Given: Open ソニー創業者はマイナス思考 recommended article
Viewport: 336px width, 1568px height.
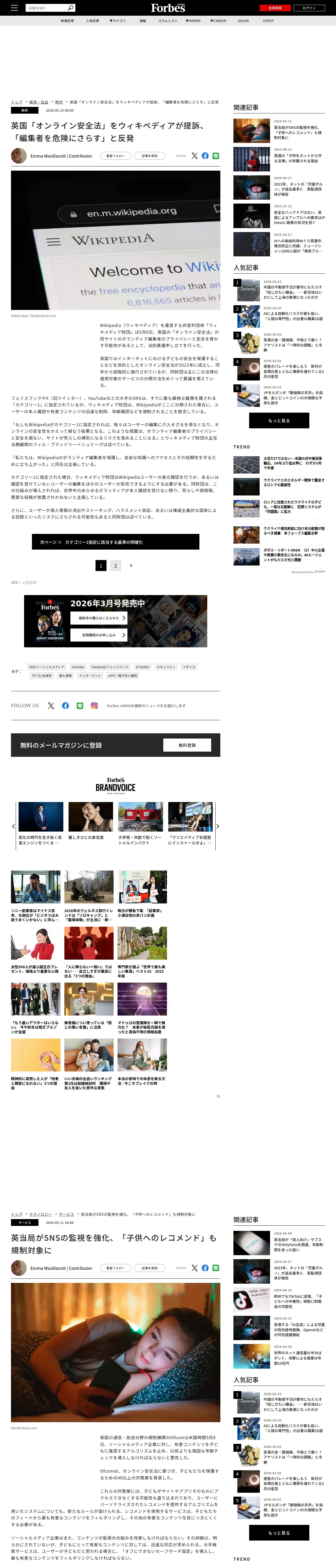Looking at the screenshot, I should (35, 896).
